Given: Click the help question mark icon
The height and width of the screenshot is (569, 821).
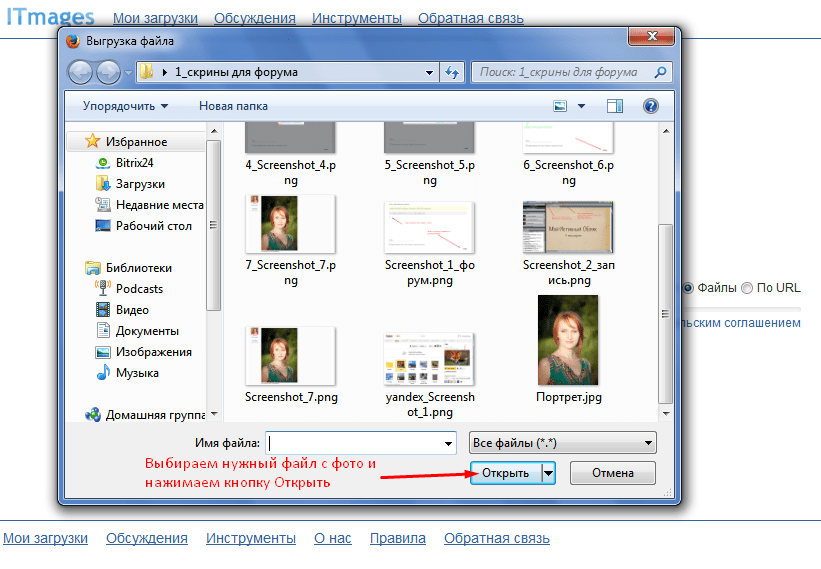Looking at the screenshot, I should point(650,106).
